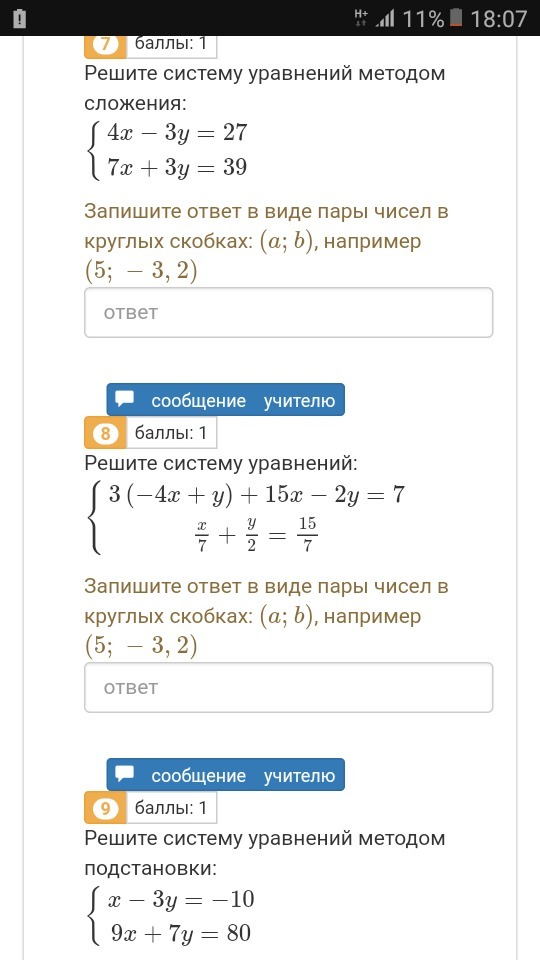Click the speech bubble icon above question 8
Screen dimensions: 540x960
tap(125, 400)
